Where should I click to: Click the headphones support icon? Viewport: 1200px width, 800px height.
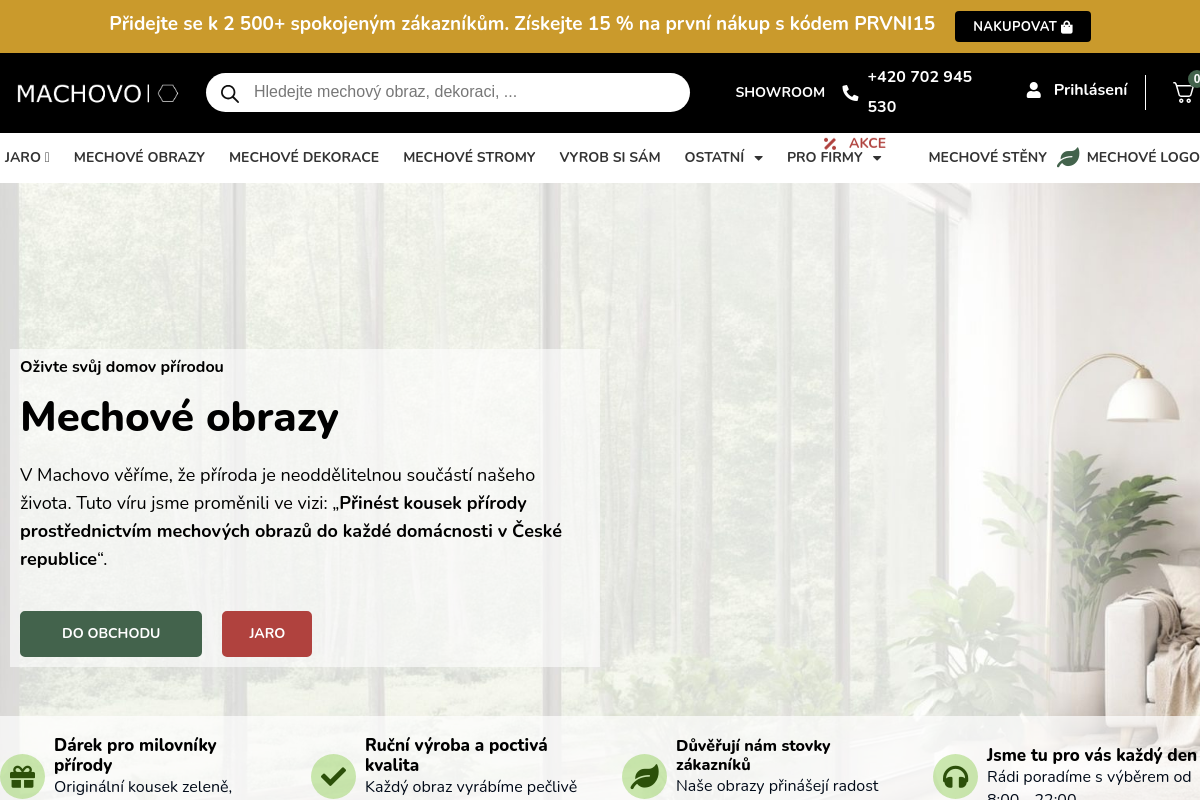click(955, 776)
